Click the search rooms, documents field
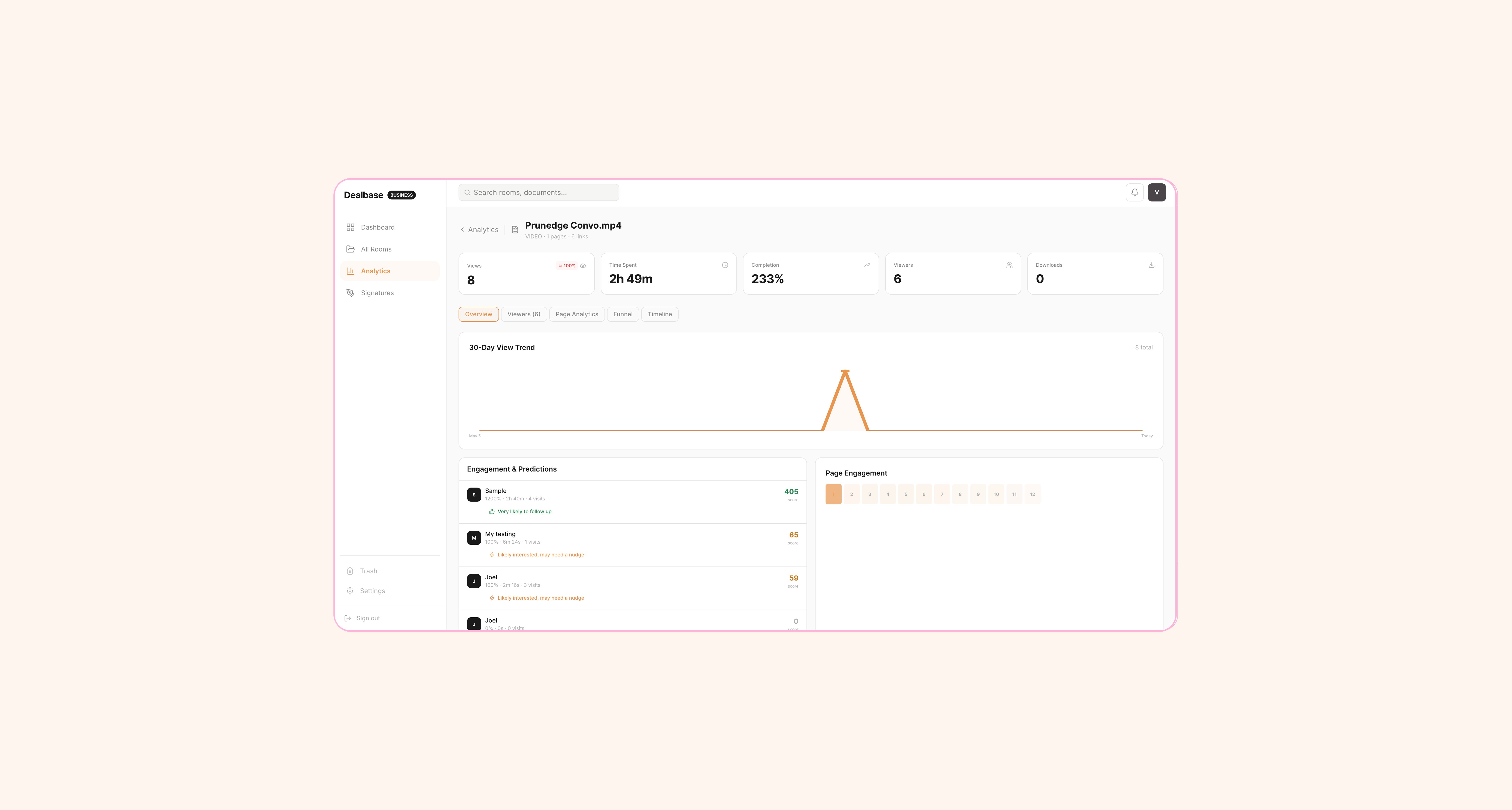1512x810 pixels. 539,193
